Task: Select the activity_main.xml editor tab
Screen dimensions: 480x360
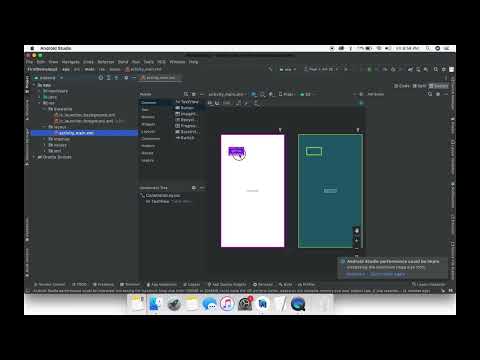Action: 160,78
